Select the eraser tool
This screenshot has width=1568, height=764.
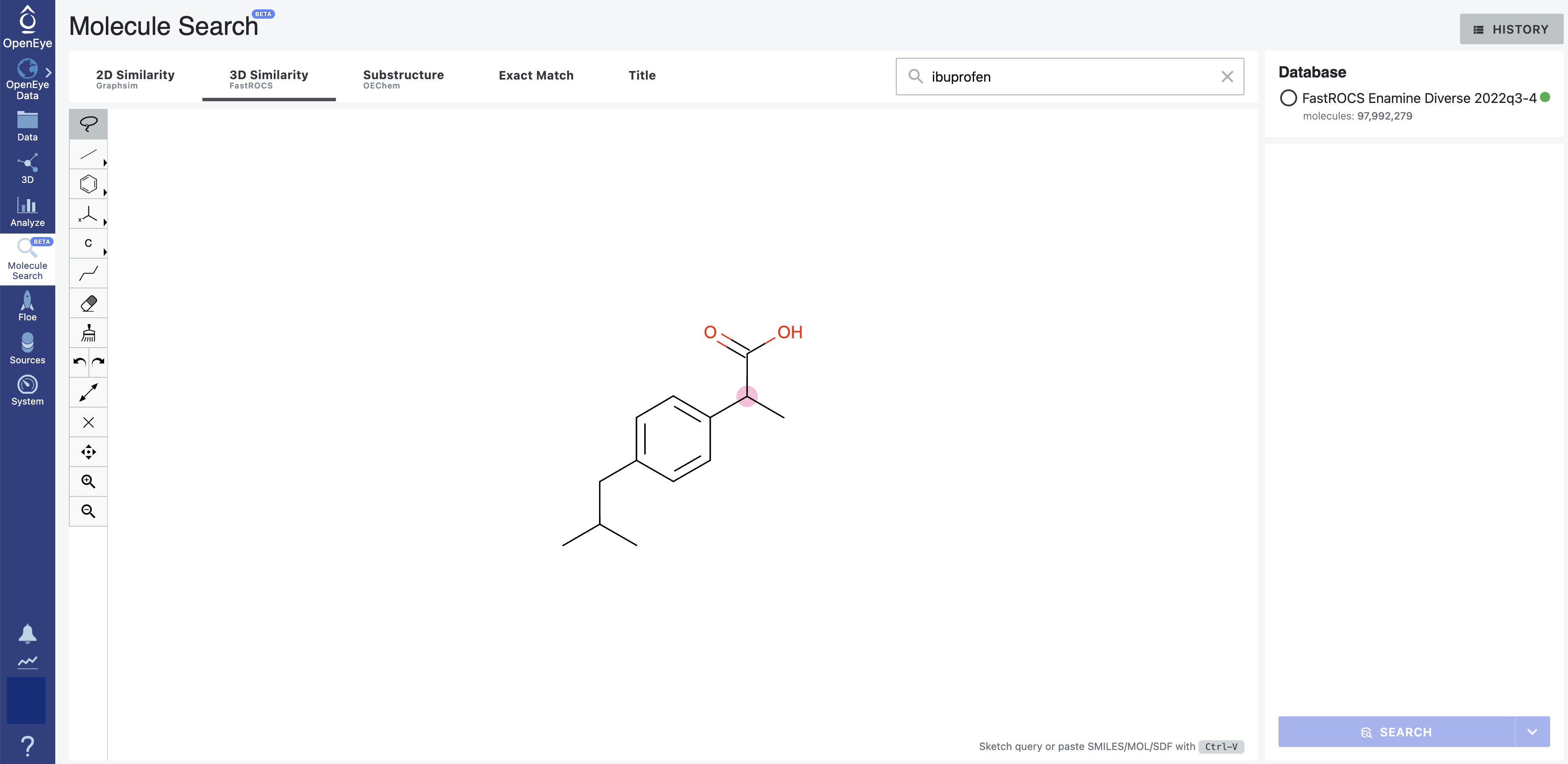(88, 303)
